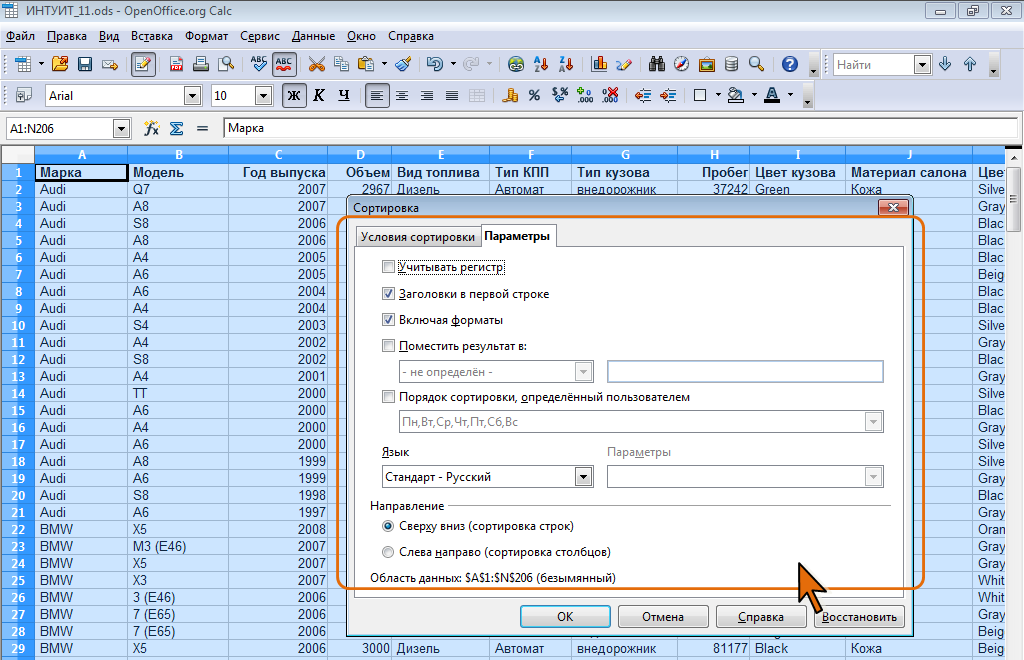Open the Undo history dropdown arrow
The image size is (1024, 660).
[x=453, y=64]
